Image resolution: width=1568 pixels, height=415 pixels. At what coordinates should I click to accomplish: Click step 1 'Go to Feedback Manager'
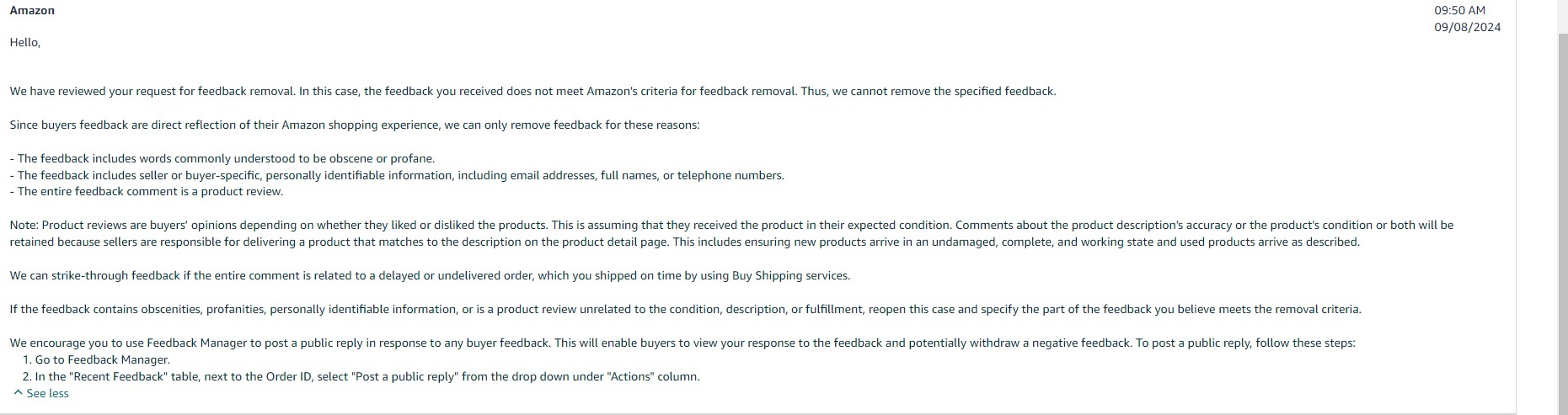[x=96, y=359]
